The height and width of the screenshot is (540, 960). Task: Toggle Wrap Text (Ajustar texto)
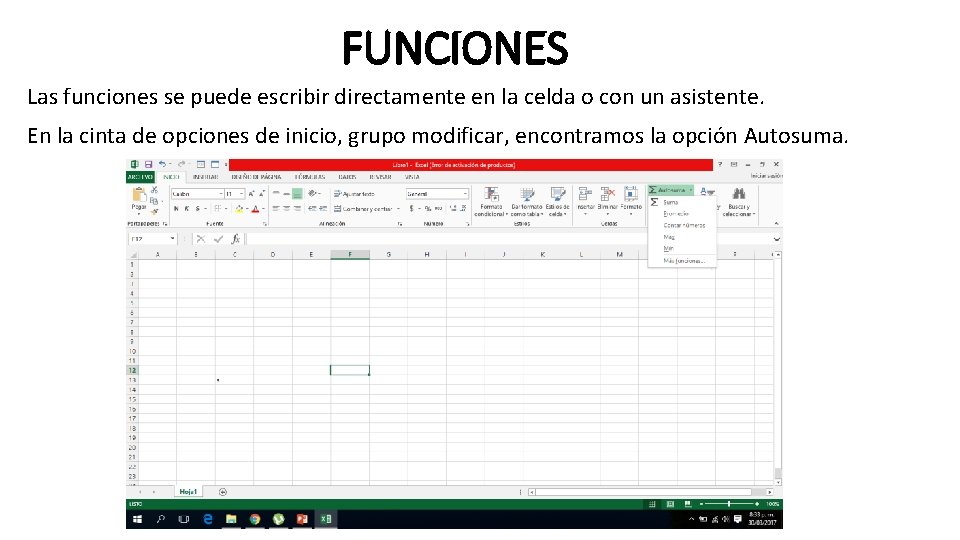pyautogui.click(x=354, y=193)
